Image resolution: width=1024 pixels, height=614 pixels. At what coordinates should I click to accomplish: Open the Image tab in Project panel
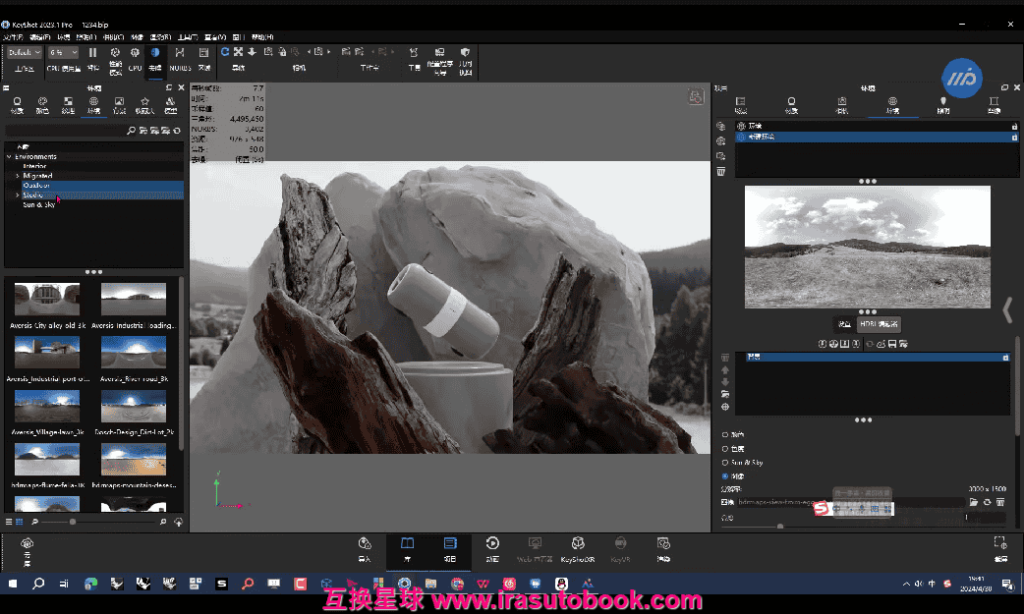tap(994, 105)
